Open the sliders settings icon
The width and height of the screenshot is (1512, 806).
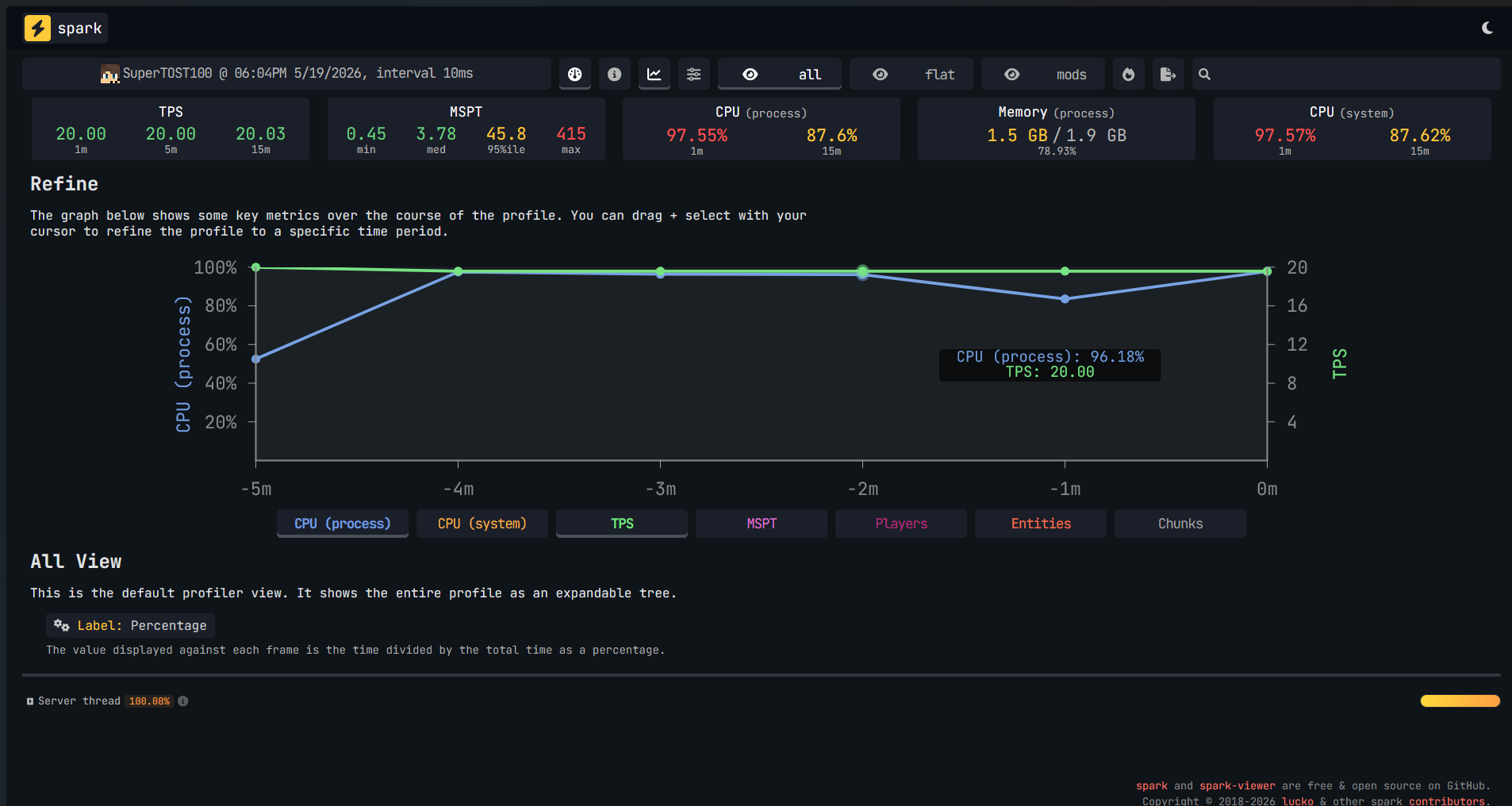point(693,74)
